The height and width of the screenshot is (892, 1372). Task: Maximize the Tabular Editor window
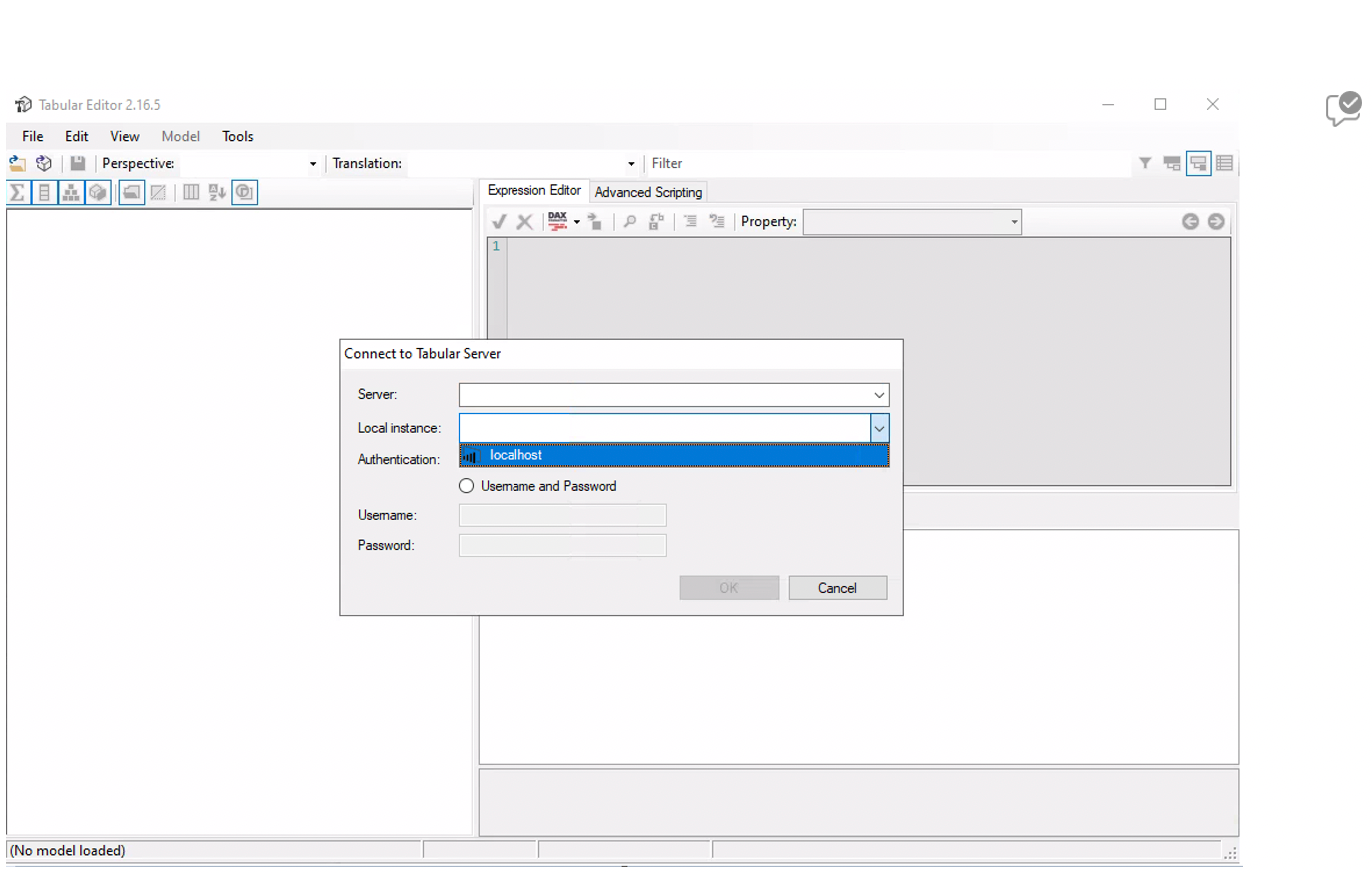[1161, 104]
